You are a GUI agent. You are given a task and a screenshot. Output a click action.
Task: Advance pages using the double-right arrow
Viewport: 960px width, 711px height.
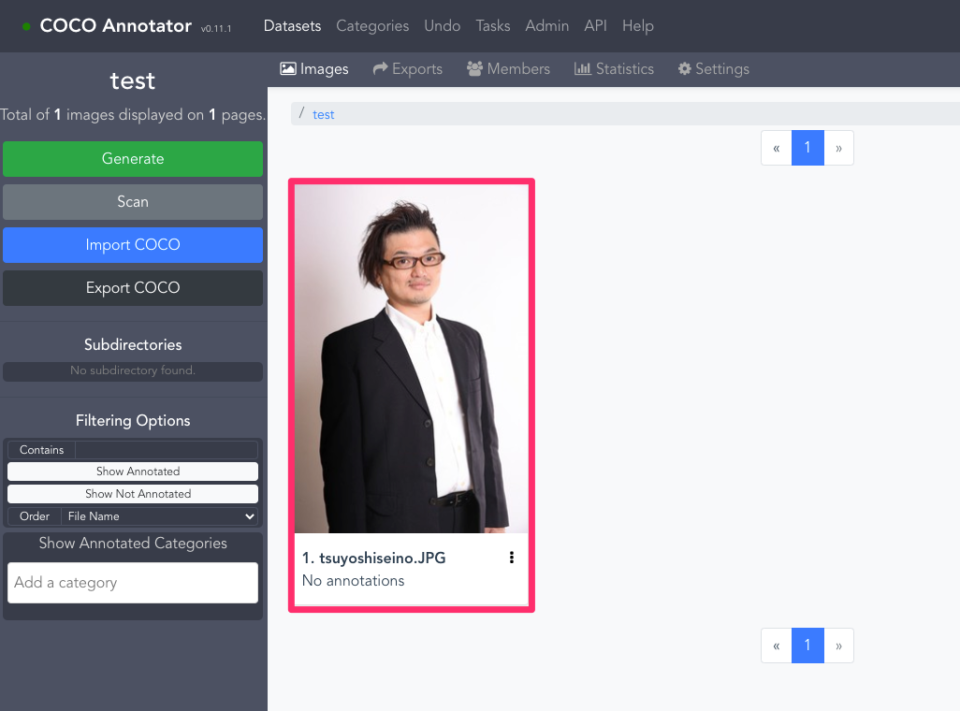839,147
